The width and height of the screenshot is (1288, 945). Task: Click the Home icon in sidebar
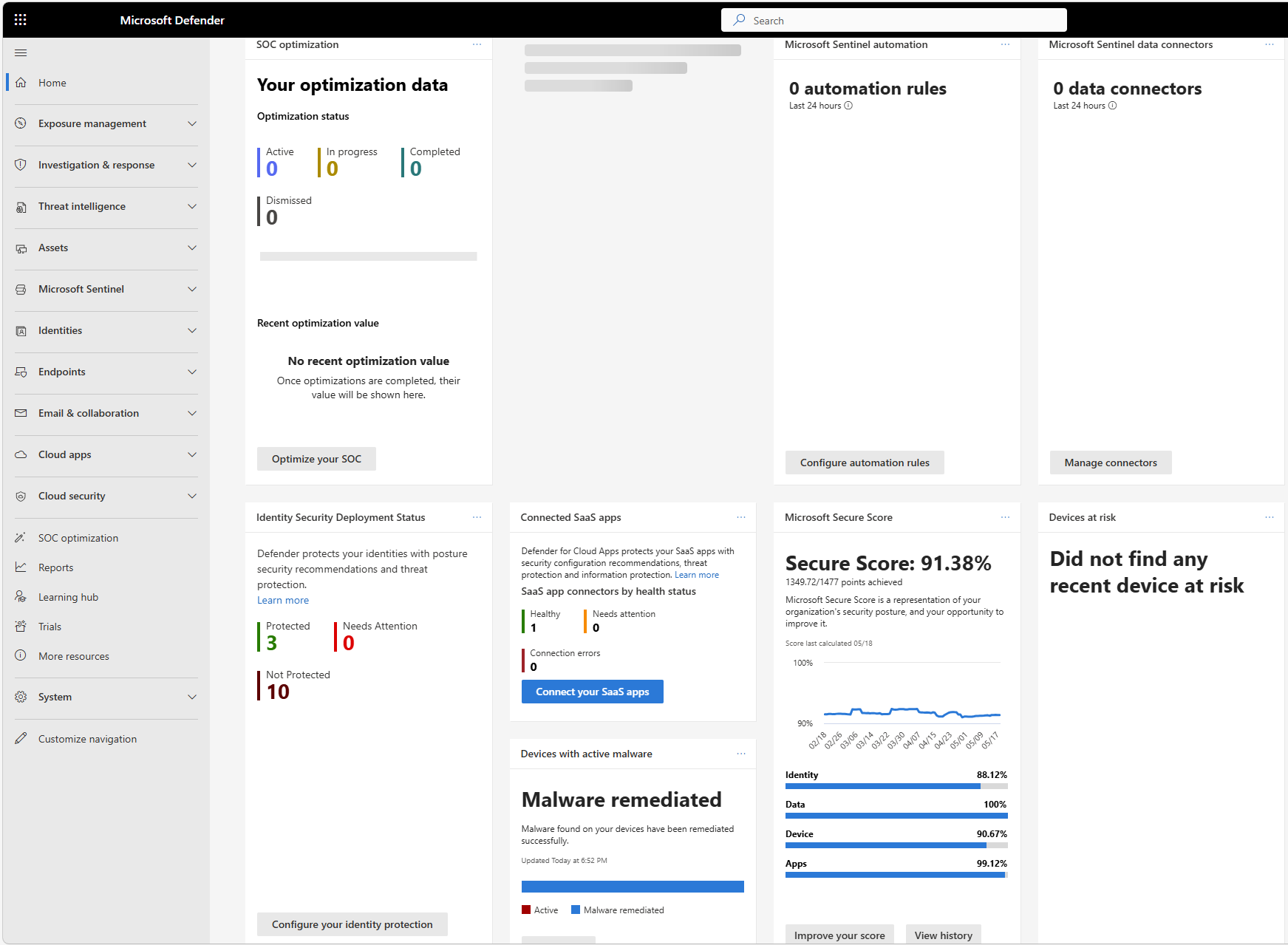pyautogui.click(x=21, y=83)
